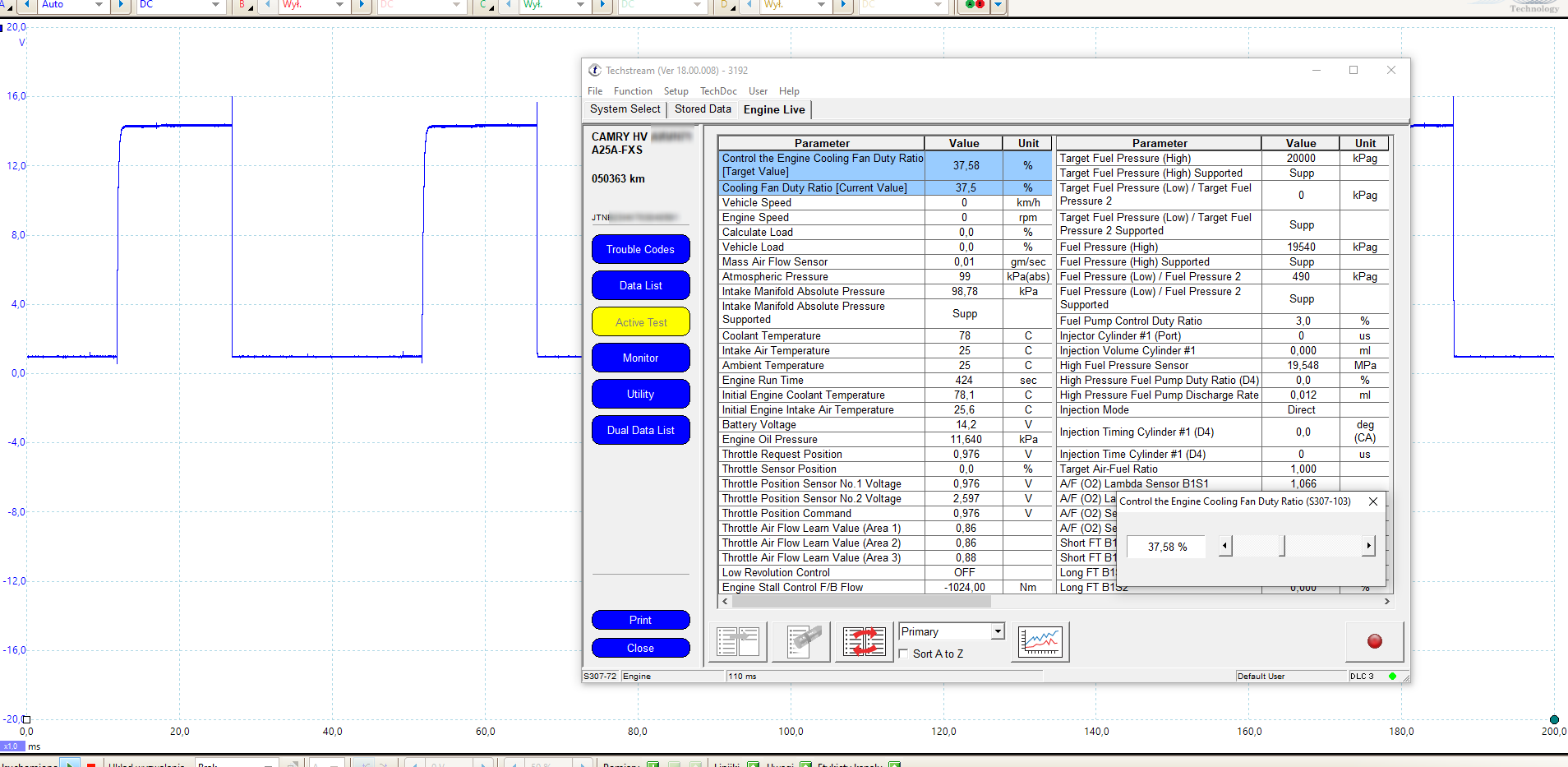Image resolution: width=1568 pixels, height=767 pixels.
Task: Open channel B options via the B label
Action: [x=245, y=5]
